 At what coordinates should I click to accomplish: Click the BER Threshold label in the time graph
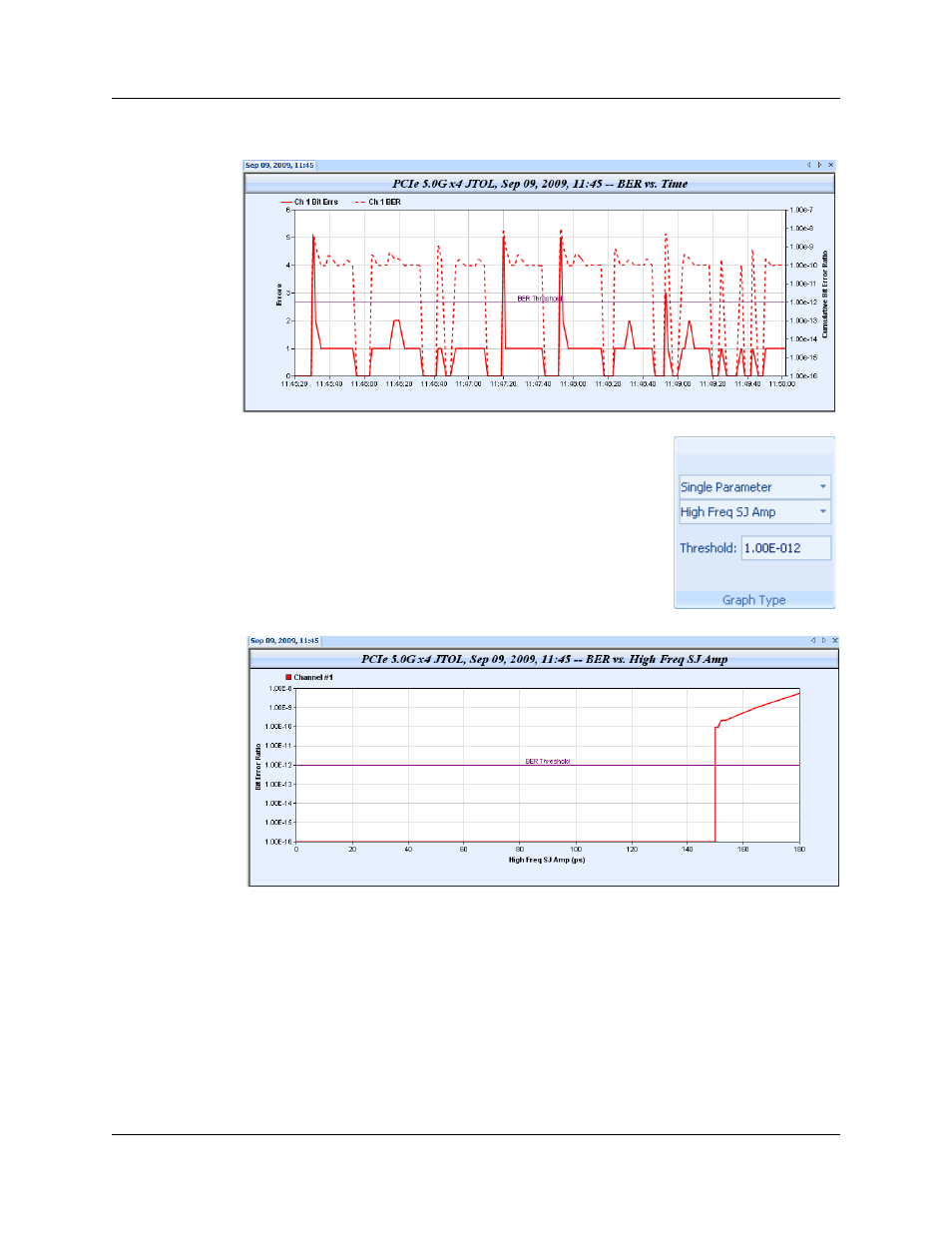click(x=540, y=299)
